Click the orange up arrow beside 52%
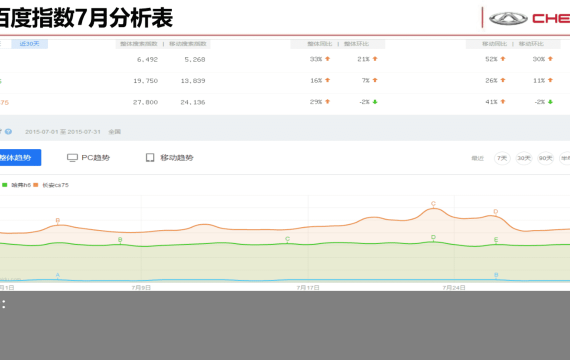The height and width of the screenshot is (360, 570). point(503,59)
